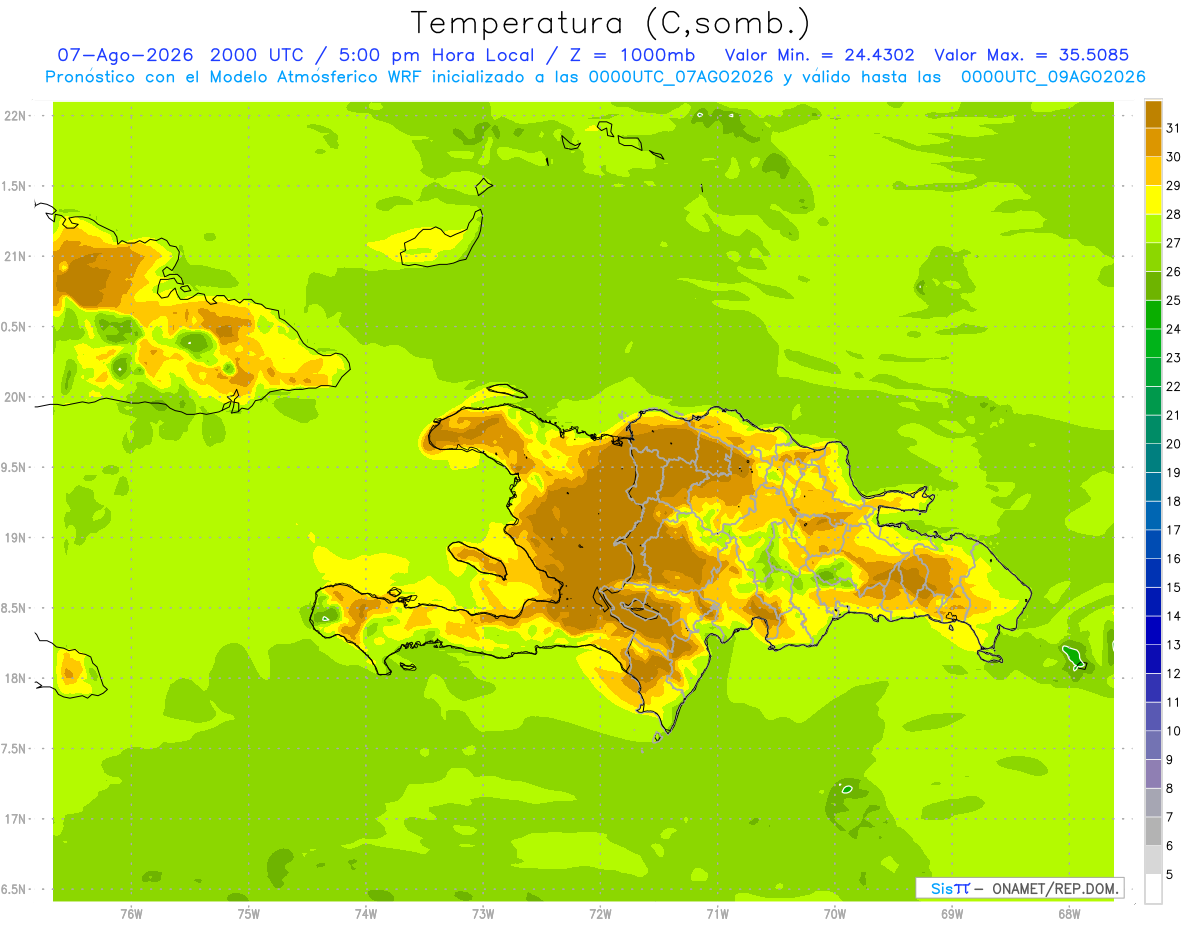Click the "10" legend value

pos(1174,731)
